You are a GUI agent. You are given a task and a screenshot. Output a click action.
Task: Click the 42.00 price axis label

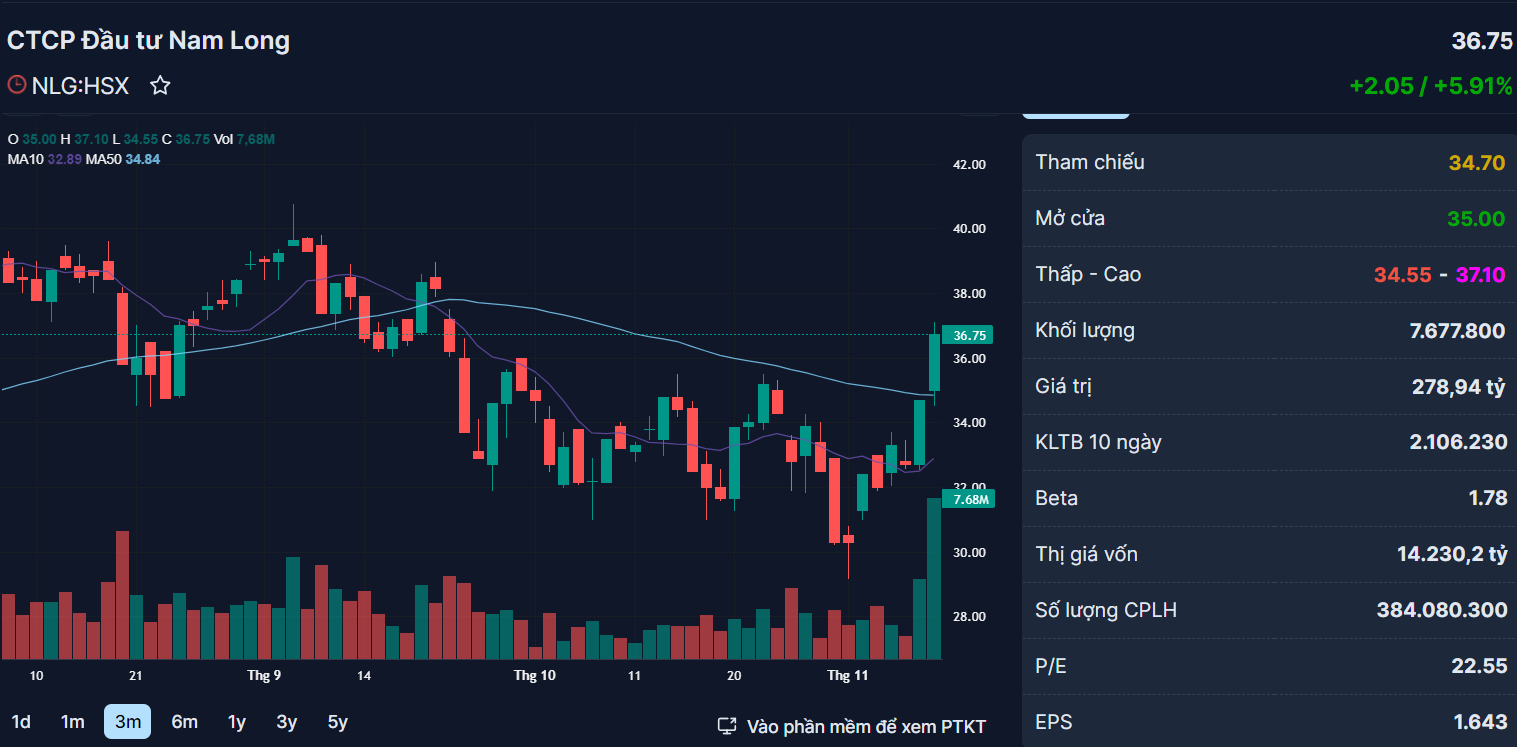(x=969, y=165)
